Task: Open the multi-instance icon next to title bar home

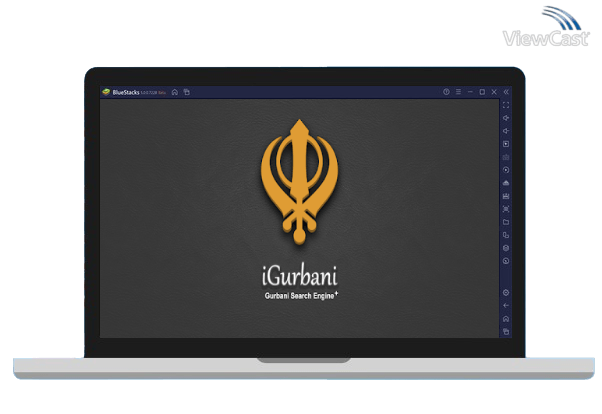Action: 187,92
